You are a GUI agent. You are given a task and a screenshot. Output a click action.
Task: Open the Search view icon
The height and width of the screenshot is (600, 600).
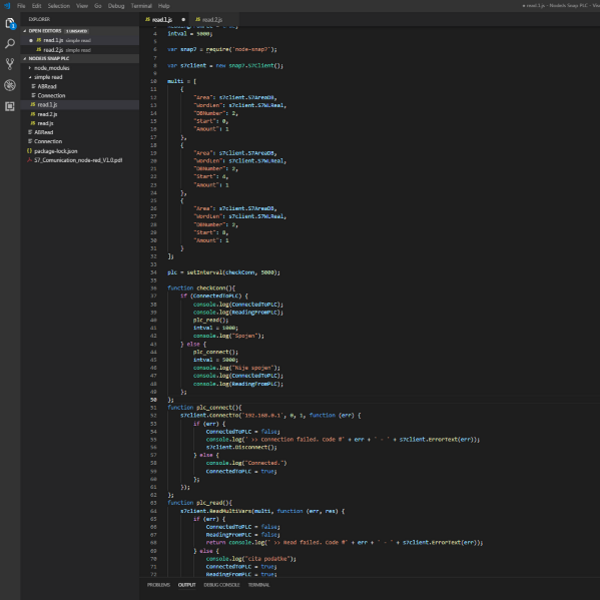click(x=10, y=44)
